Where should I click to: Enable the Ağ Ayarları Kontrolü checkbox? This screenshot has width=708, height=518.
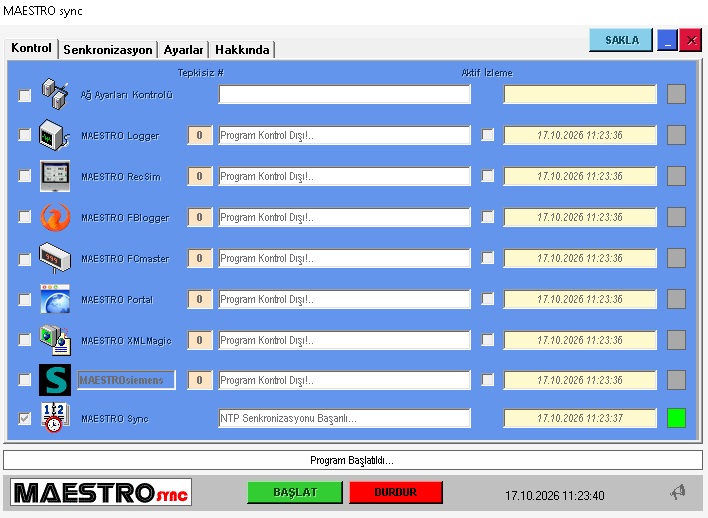click(x=24, y=95)
